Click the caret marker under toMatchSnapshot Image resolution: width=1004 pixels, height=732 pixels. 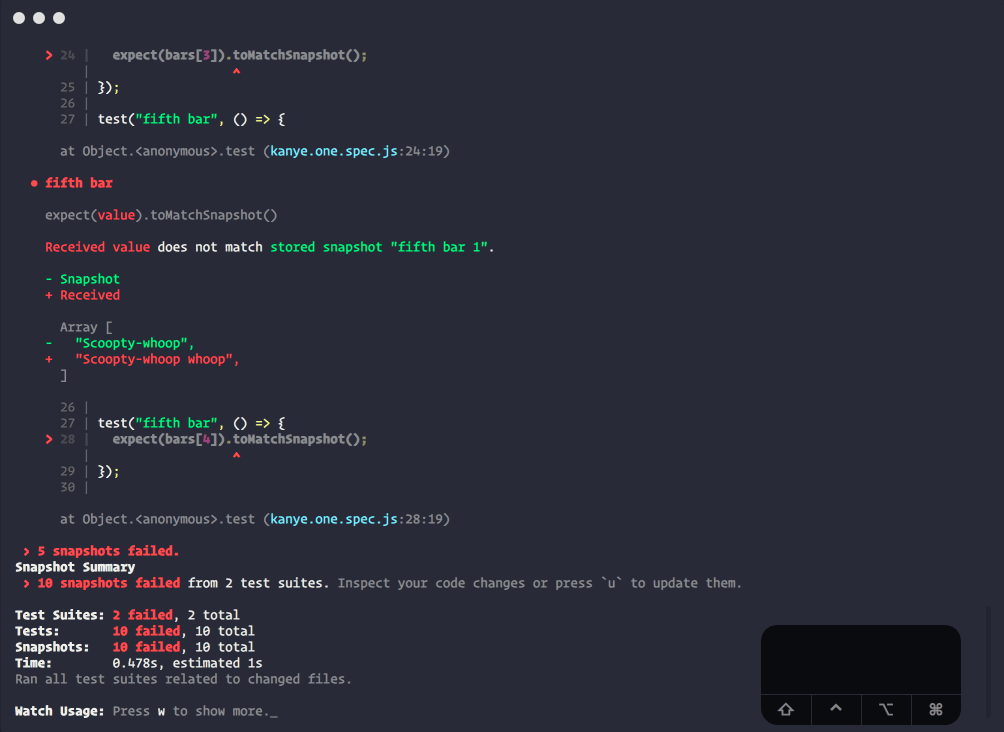[234, 69]
